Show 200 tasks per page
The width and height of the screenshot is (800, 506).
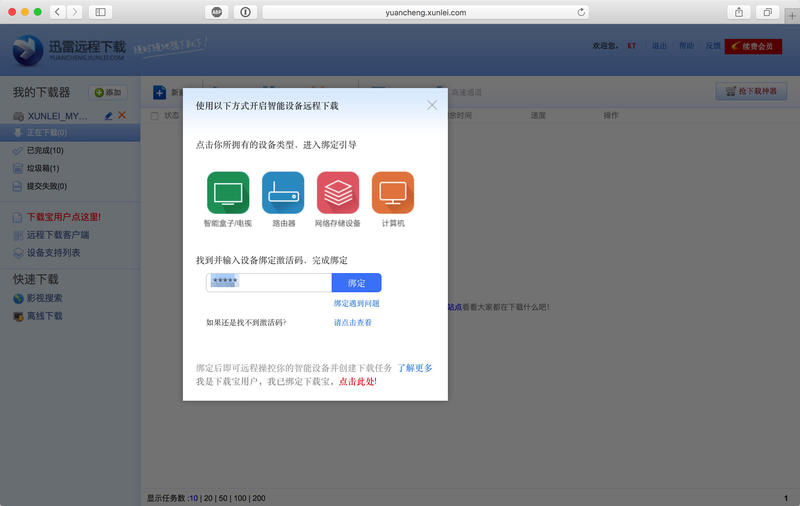point(259,498)
